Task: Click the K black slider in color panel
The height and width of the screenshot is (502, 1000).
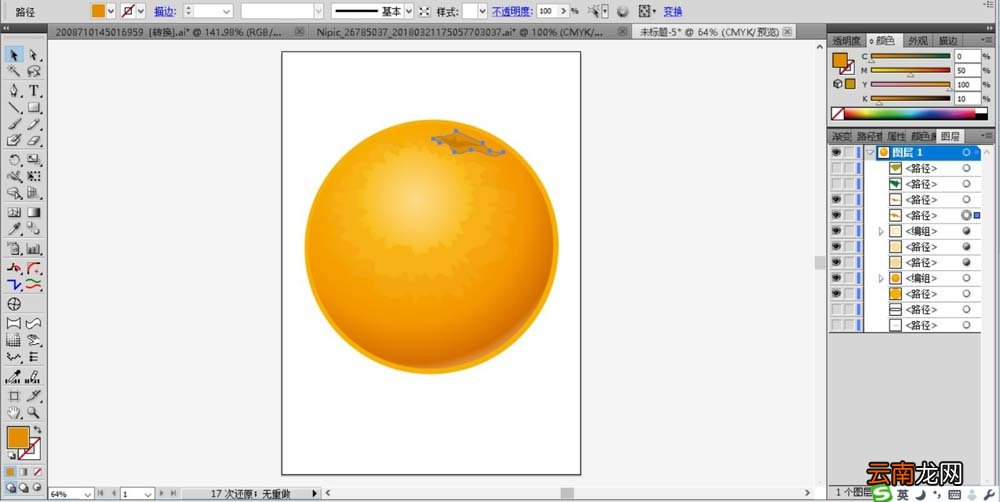Action: [911, 99]
